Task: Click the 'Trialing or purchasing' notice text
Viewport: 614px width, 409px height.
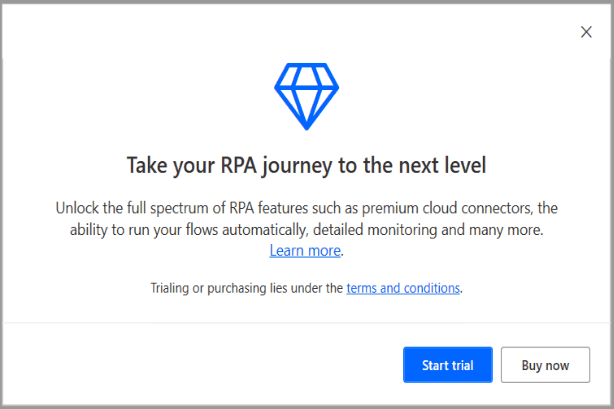Action: tap(307, 288)
